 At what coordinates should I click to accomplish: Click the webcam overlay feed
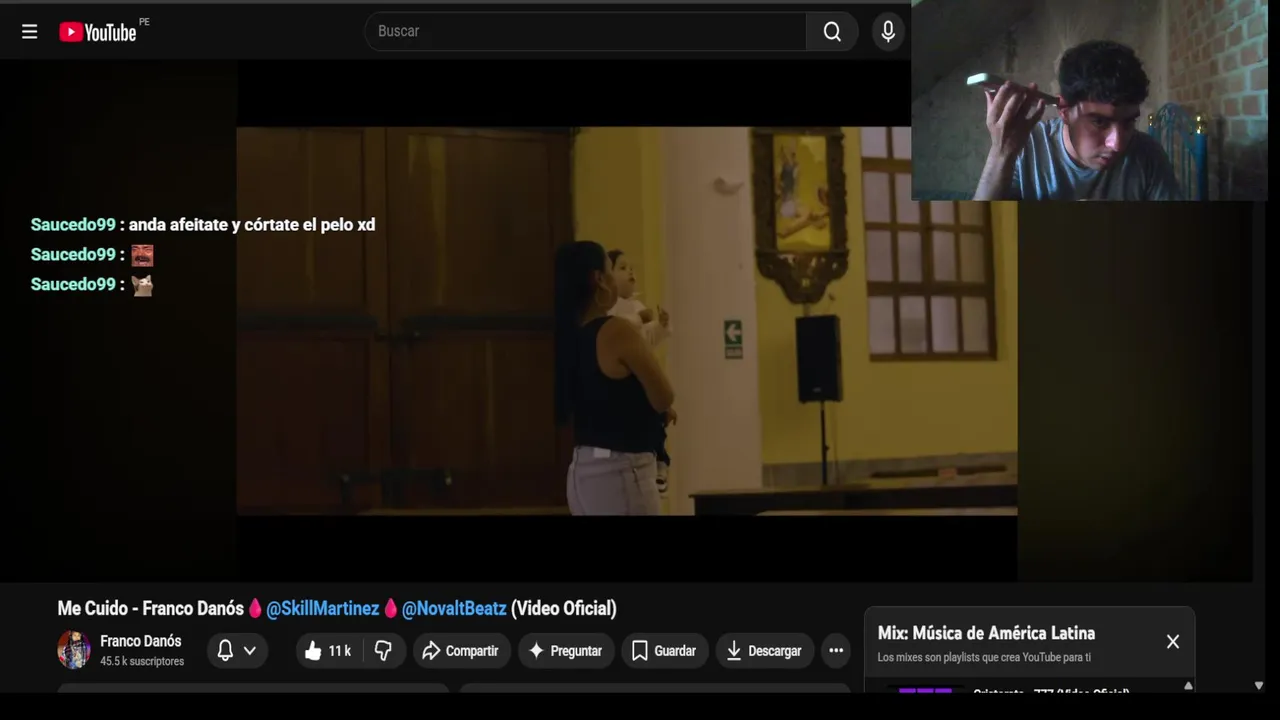click(1090, 100)
